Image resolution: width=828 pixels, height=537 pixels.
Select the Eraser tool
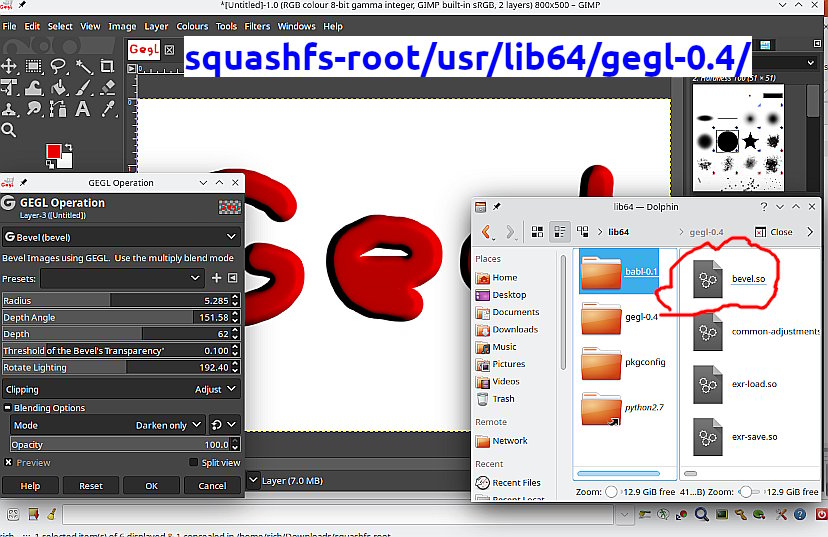[x=108, y=88]
